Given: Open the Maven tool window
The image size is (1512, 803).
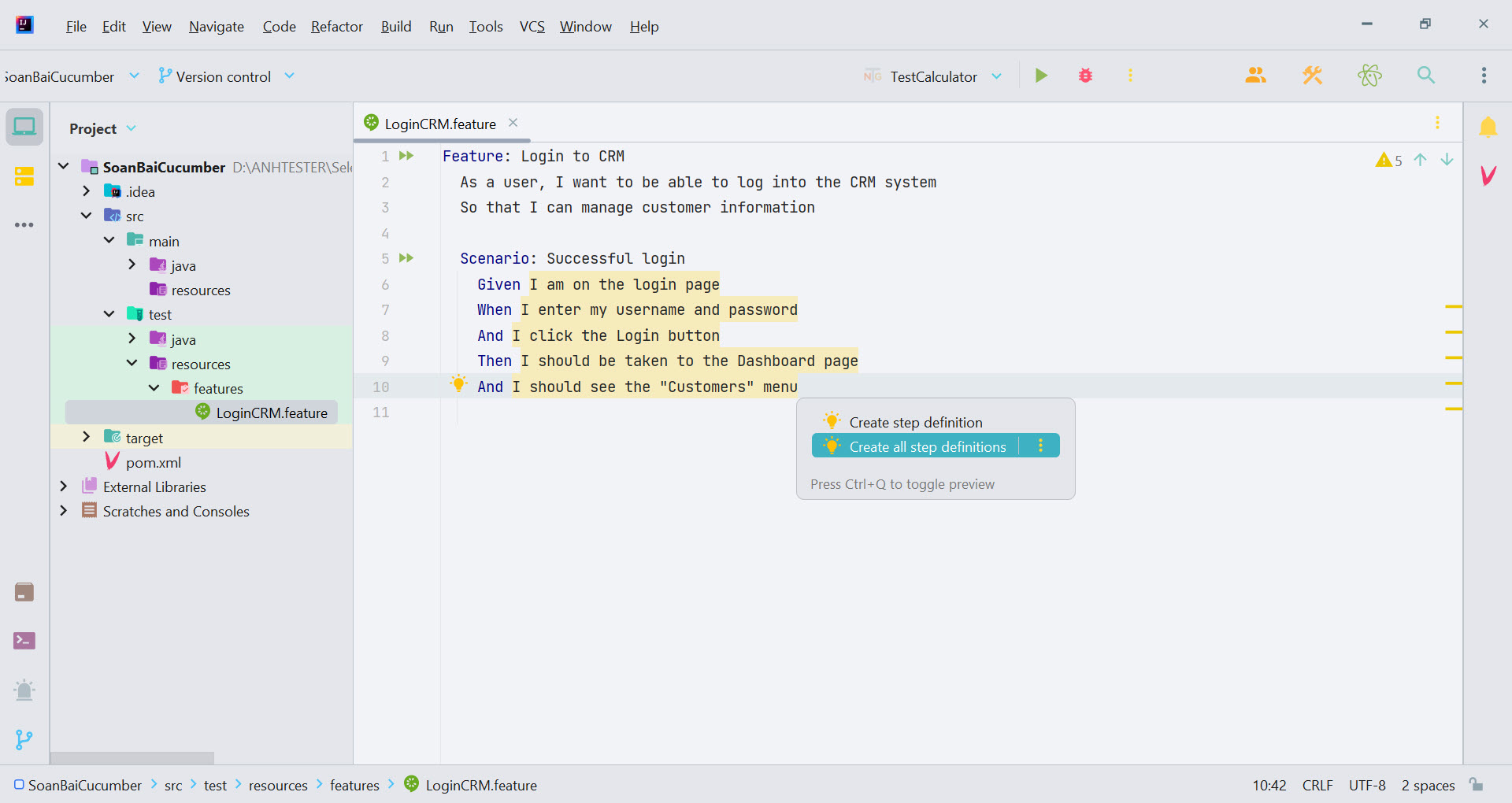Looking at the screenshot, I should point(1488,175).
